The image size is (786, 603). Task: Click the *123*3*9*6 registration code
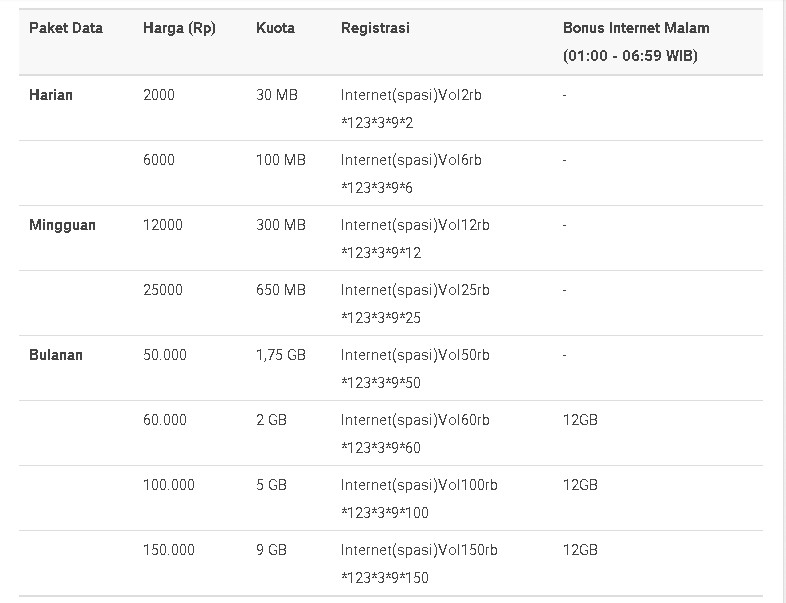(377, 188)
